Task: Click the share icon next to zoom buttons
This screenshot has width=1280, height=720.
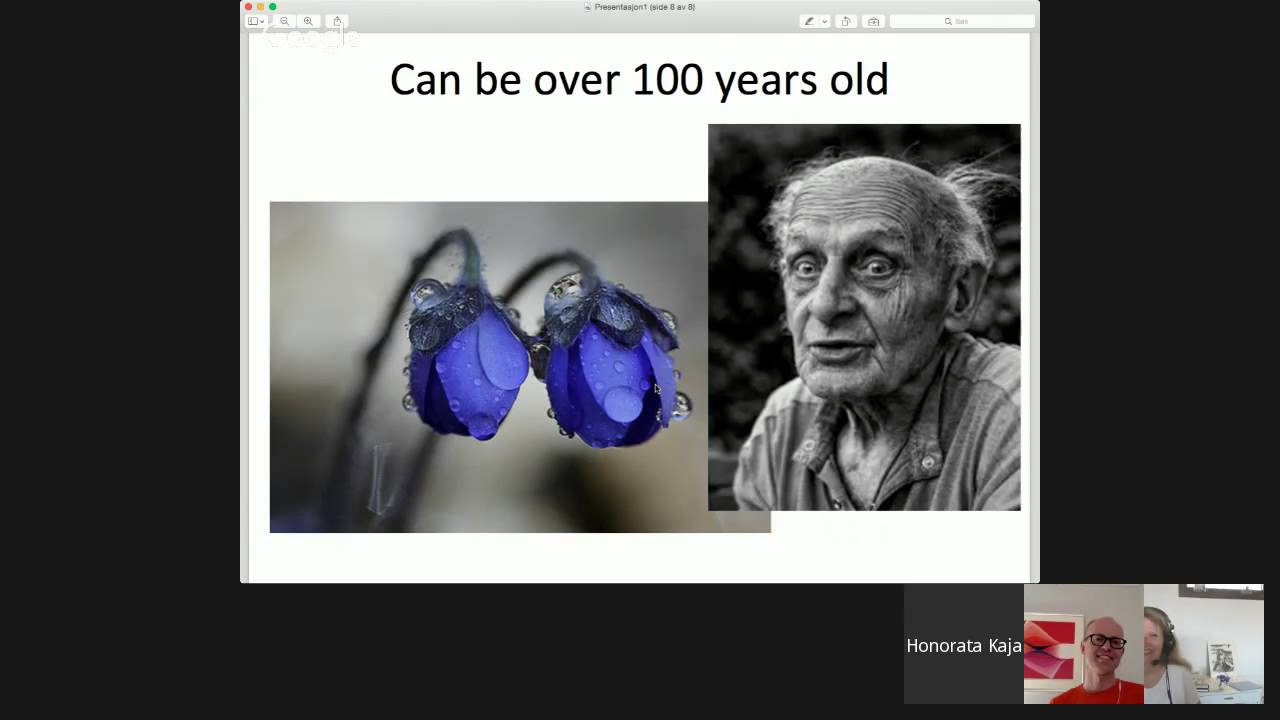Action: pos(337,21)
